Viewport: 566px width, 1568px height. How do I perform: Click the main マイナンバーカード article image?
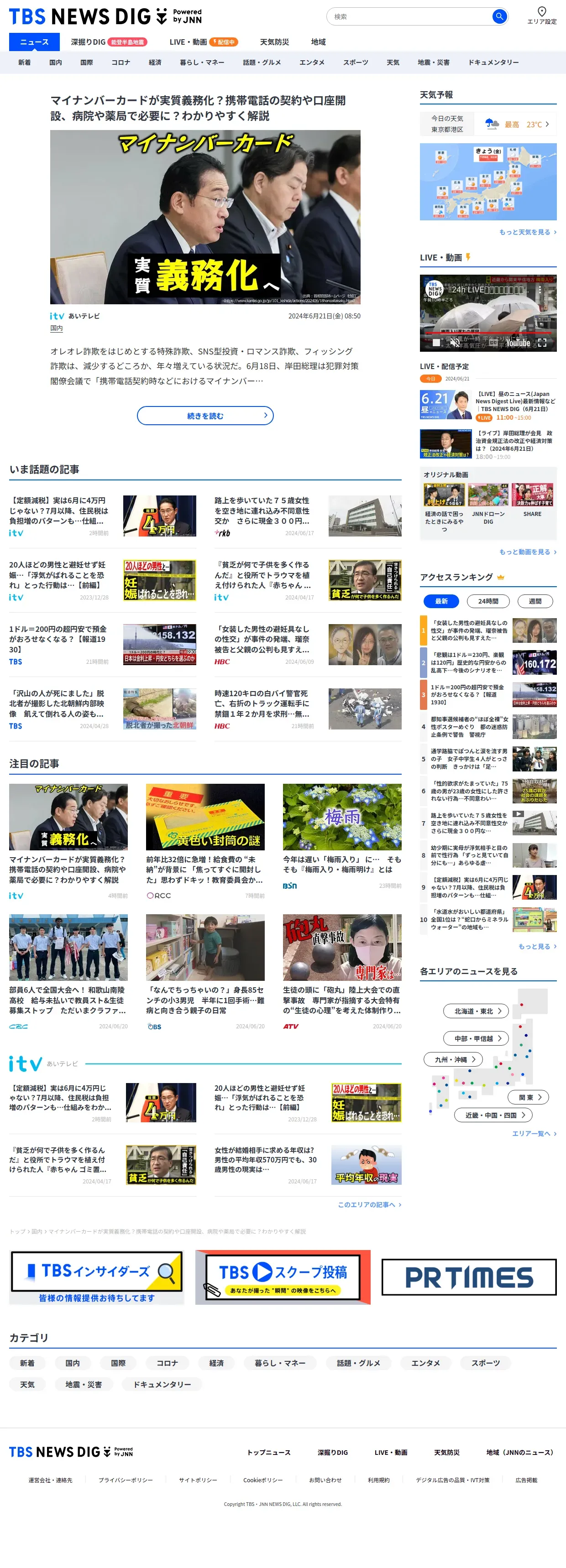point(205,217)
